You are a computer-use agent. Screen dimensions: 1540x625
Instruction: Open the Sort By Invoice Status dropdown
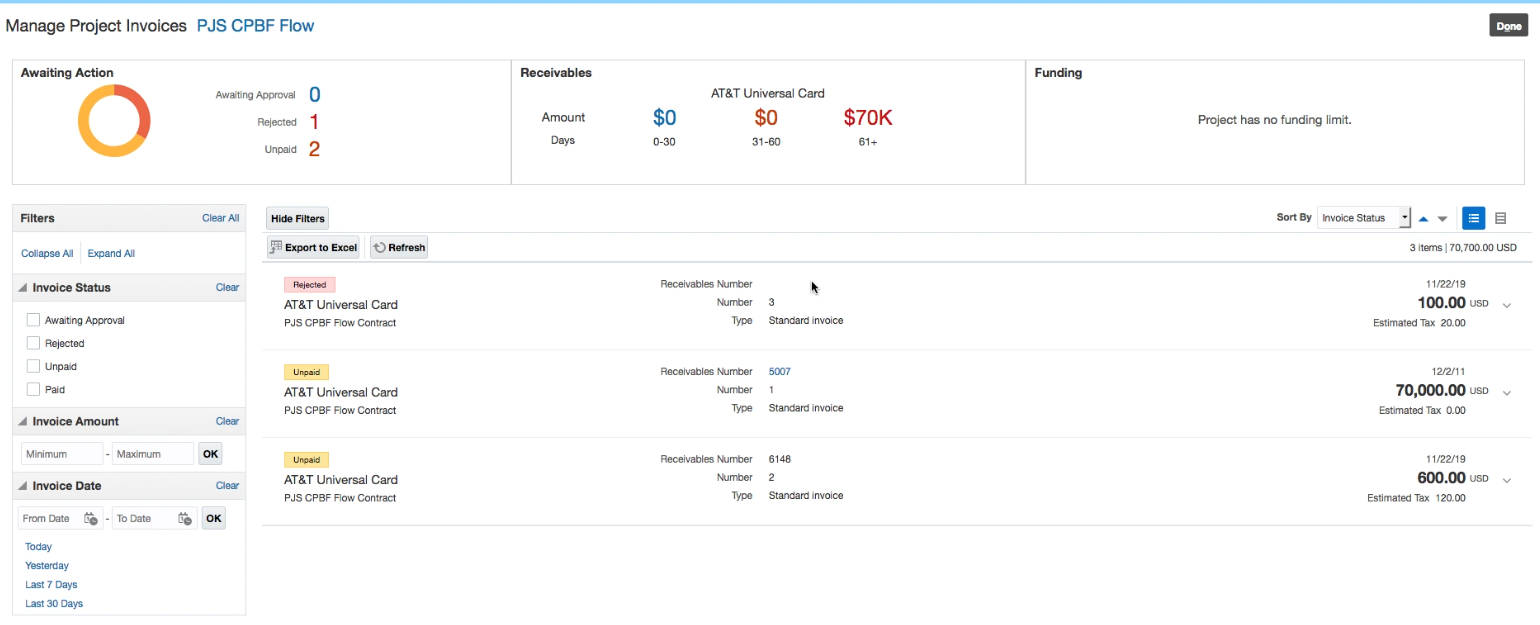tap(1364, 218)
